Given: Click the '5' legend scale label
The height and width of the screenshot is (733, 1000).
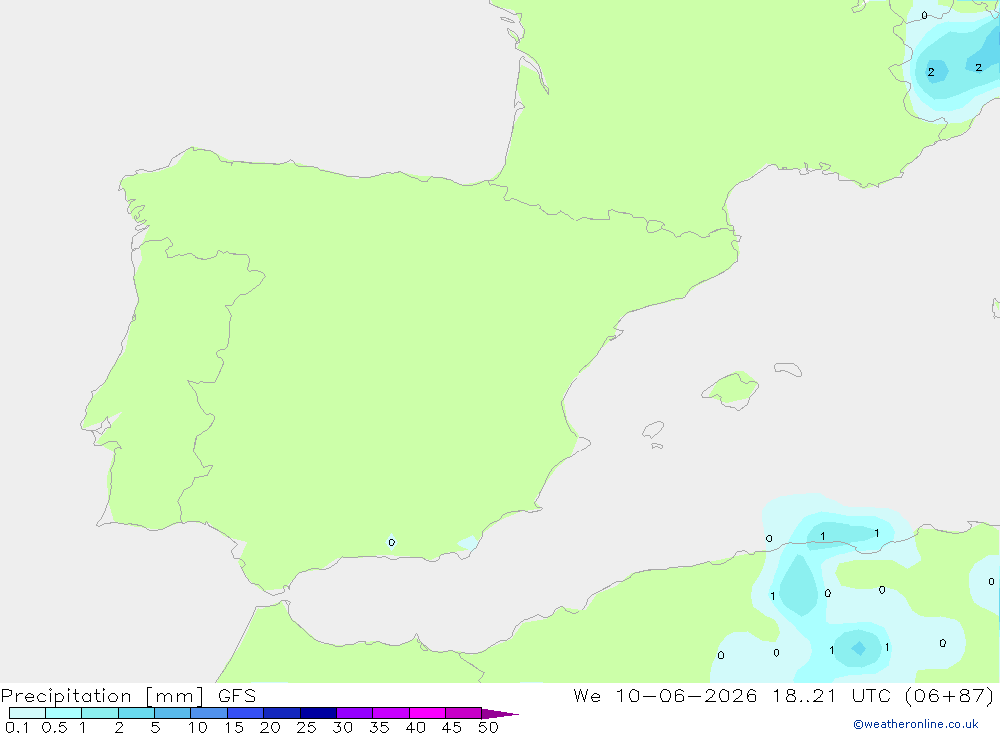Looking at the screenshot, I should click(155, 727).
